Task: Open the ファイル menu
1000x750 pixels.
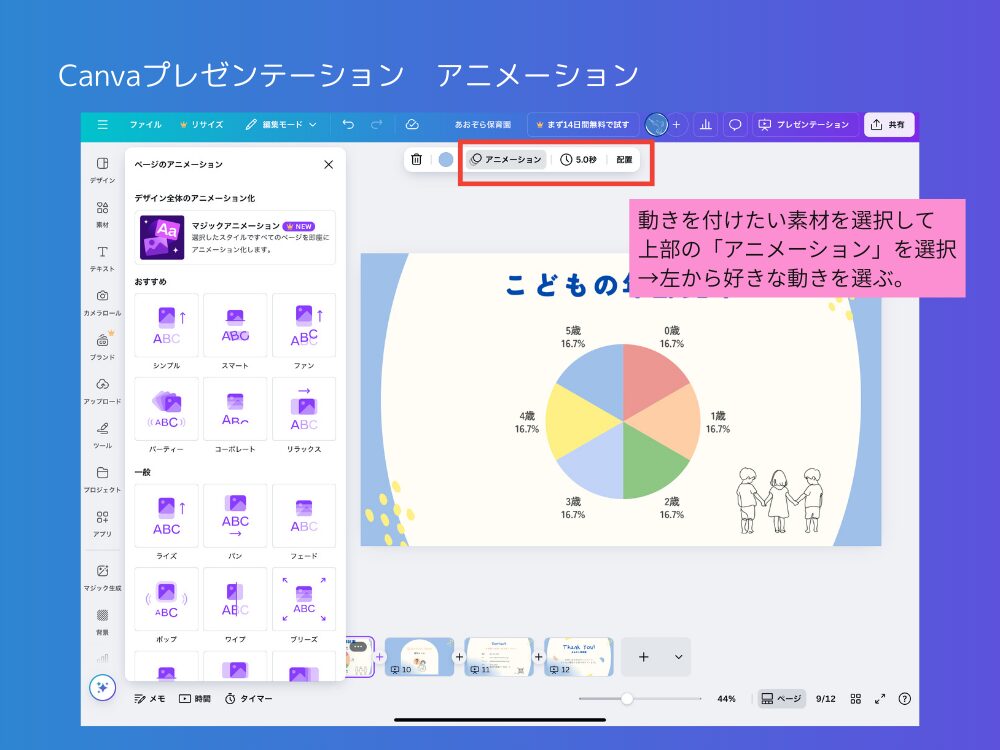Action: coord(146,124)
